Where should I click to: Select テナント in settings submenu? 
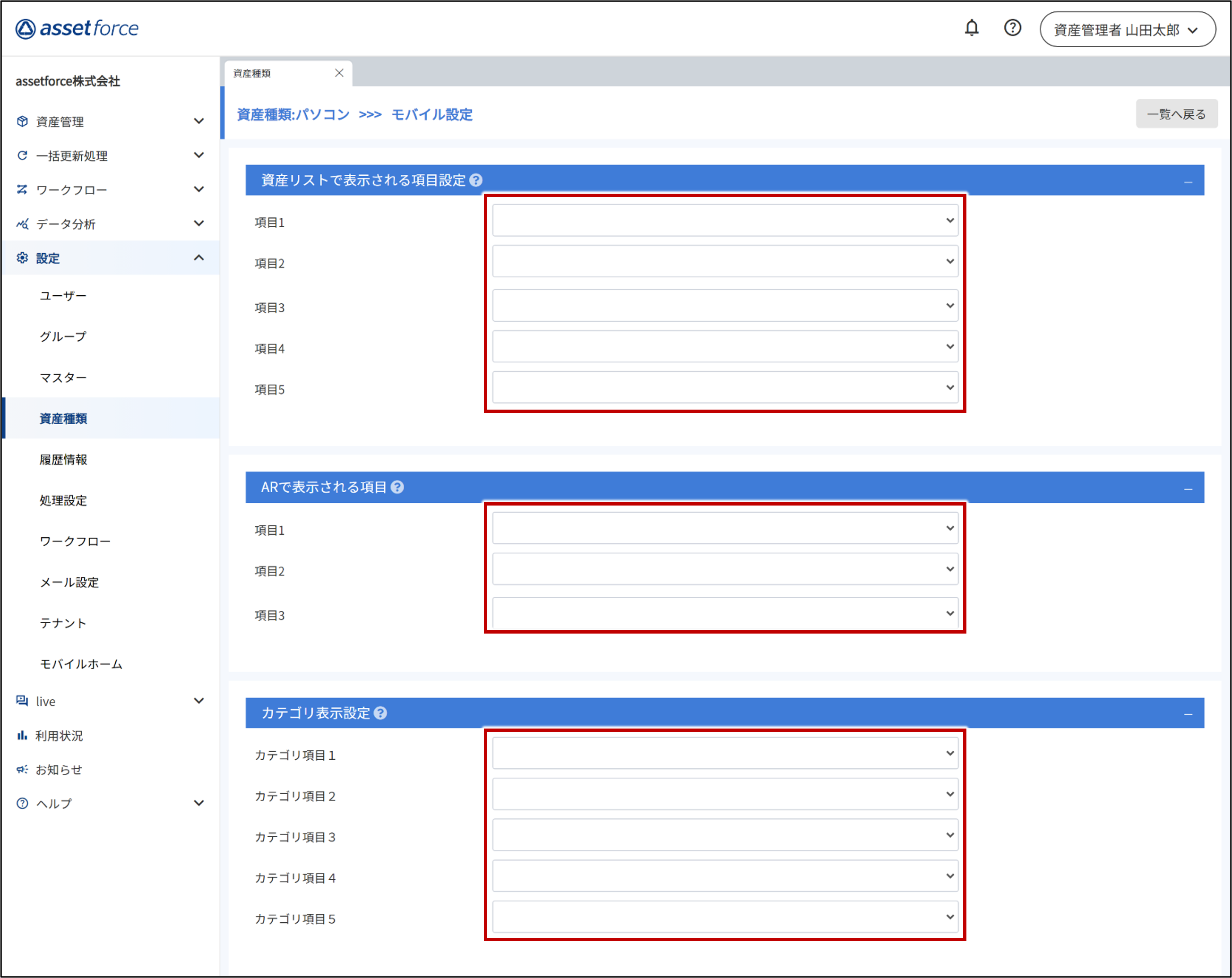pos(63,623)
